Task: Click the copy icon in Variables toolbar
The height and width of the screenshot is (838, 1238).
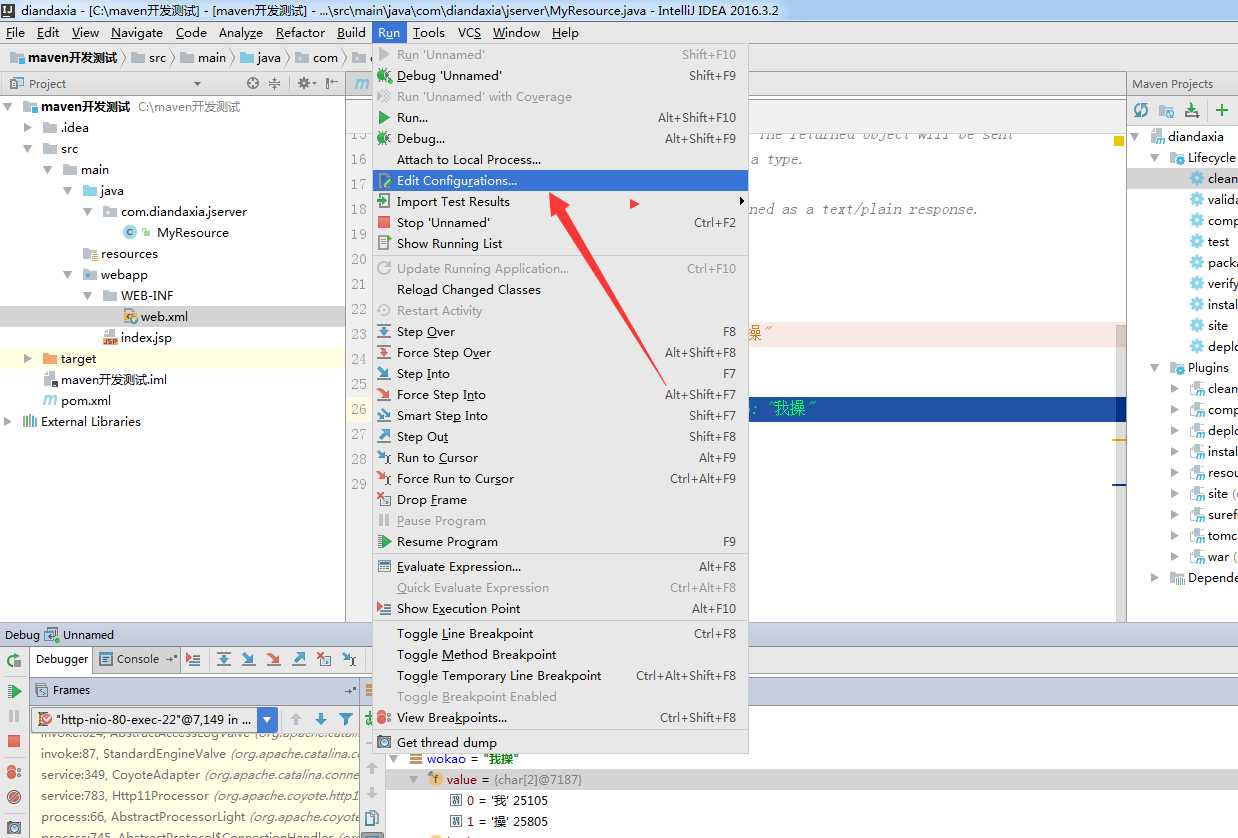Action: 372,818
